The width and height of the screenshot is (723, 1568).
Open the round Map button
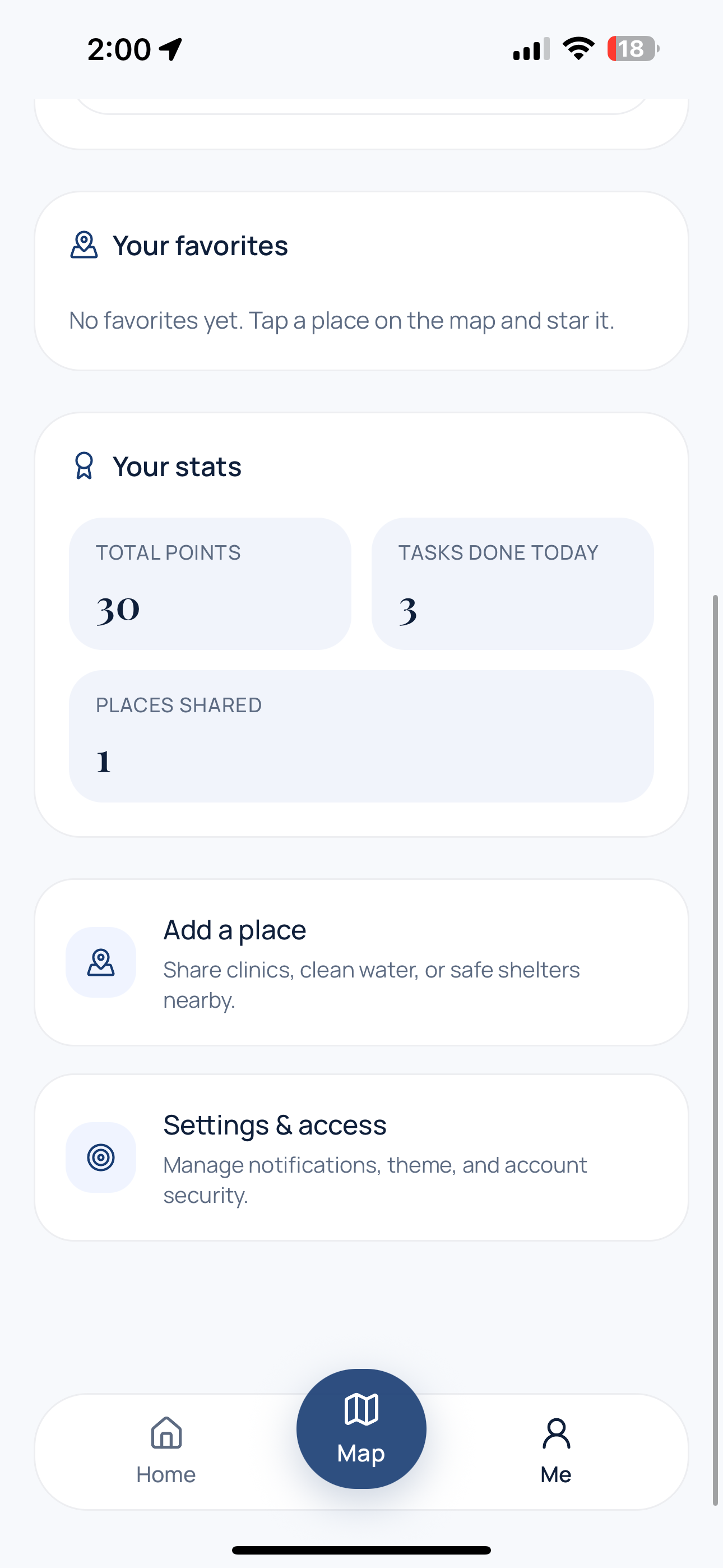(361, 1428)
